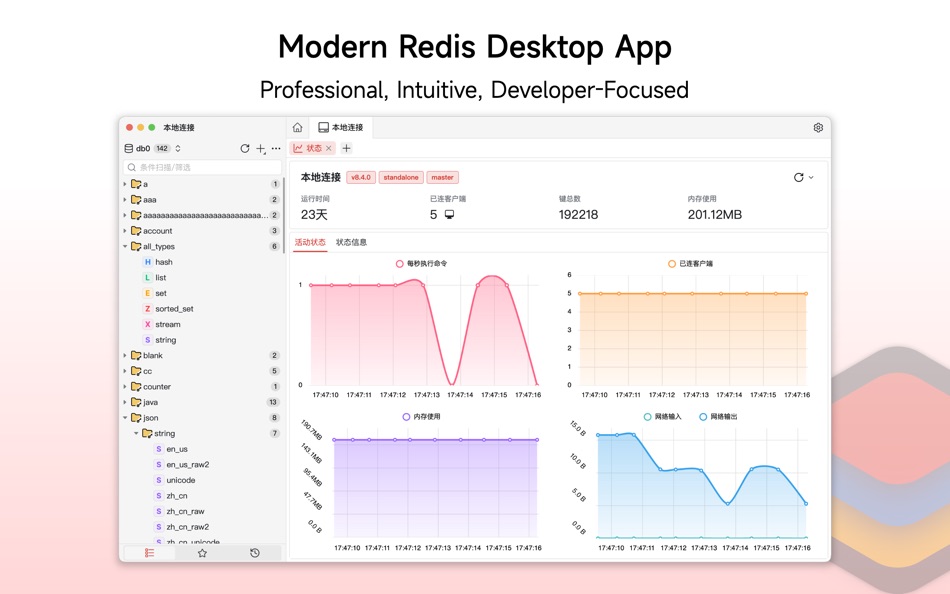Image resolution: width=950 pixels, height=594 pixels.
Task: Open the db0 database selector
Action: tap(146, 148)
